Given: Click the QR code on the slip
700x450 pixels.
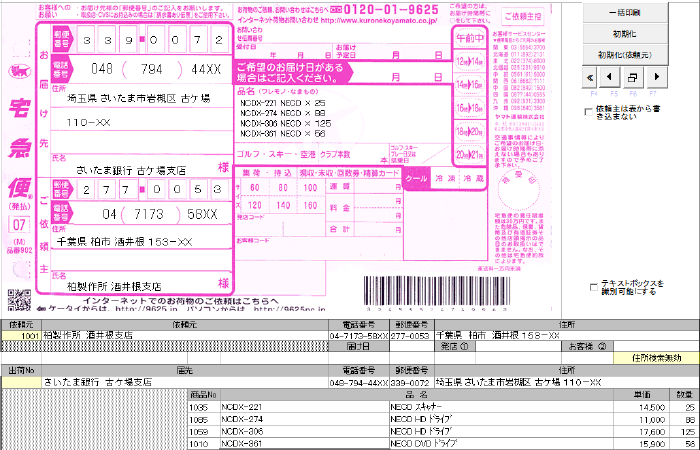Looking at the screenshot, I should [x=19, y=300].
